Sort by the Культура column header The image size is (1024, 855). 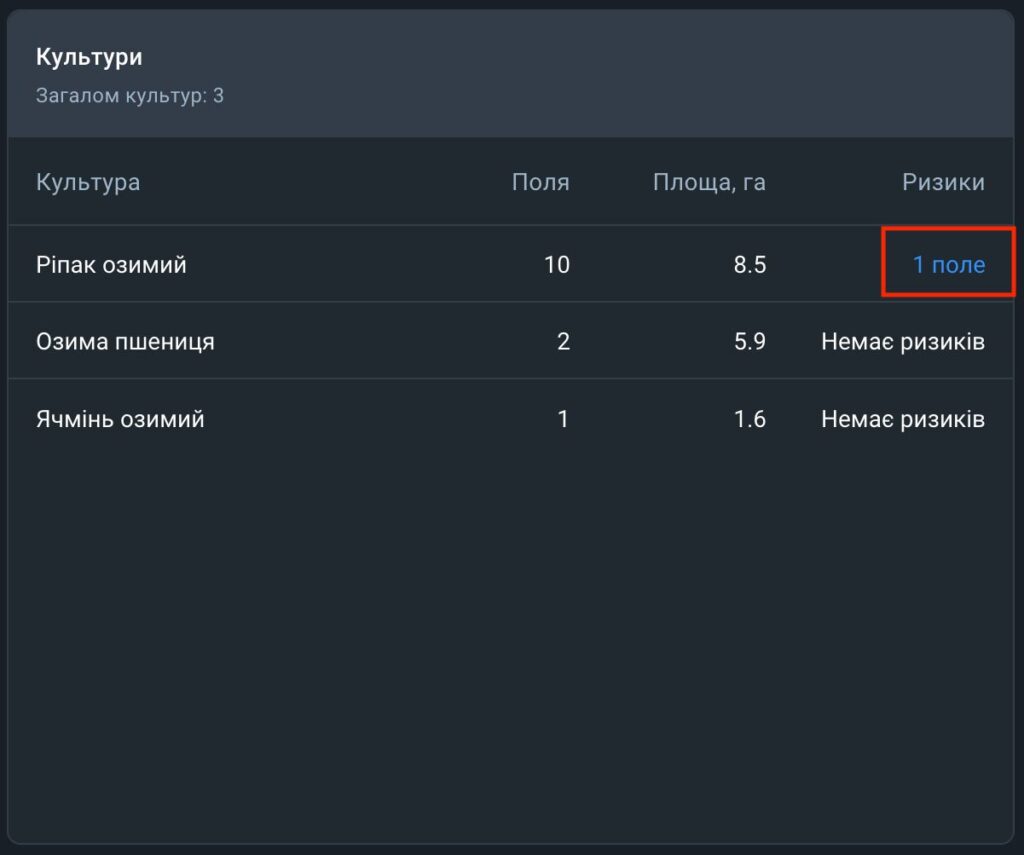click(x=88, y=182)
